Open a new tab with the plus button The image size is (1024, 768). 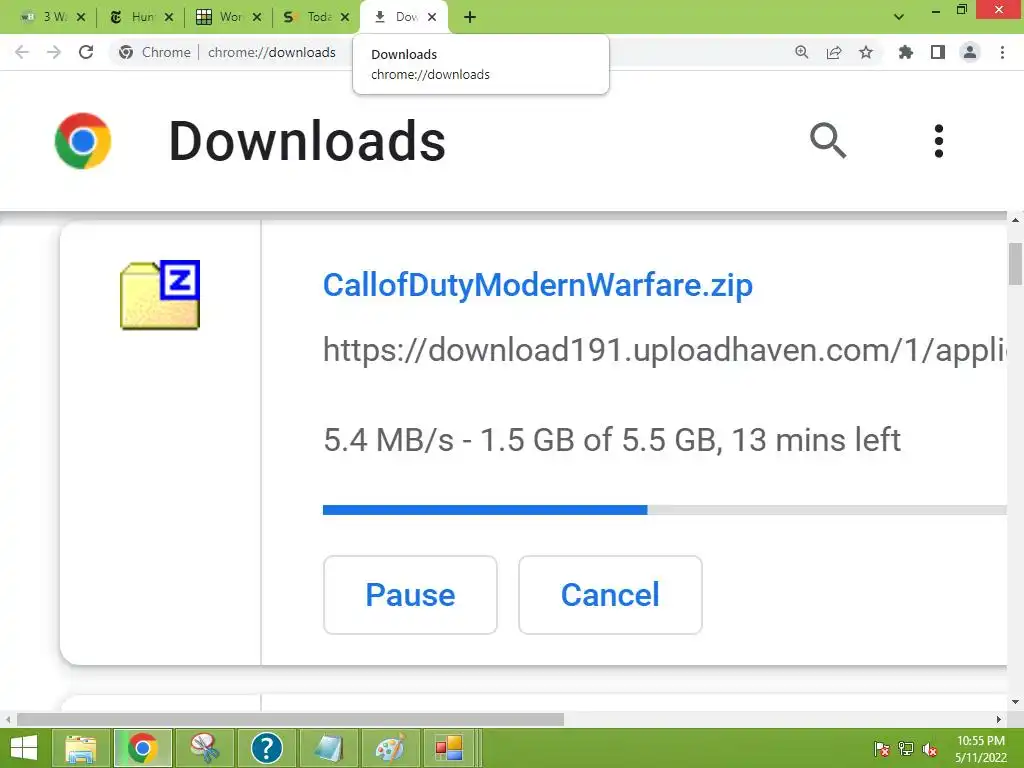(470, 17)
